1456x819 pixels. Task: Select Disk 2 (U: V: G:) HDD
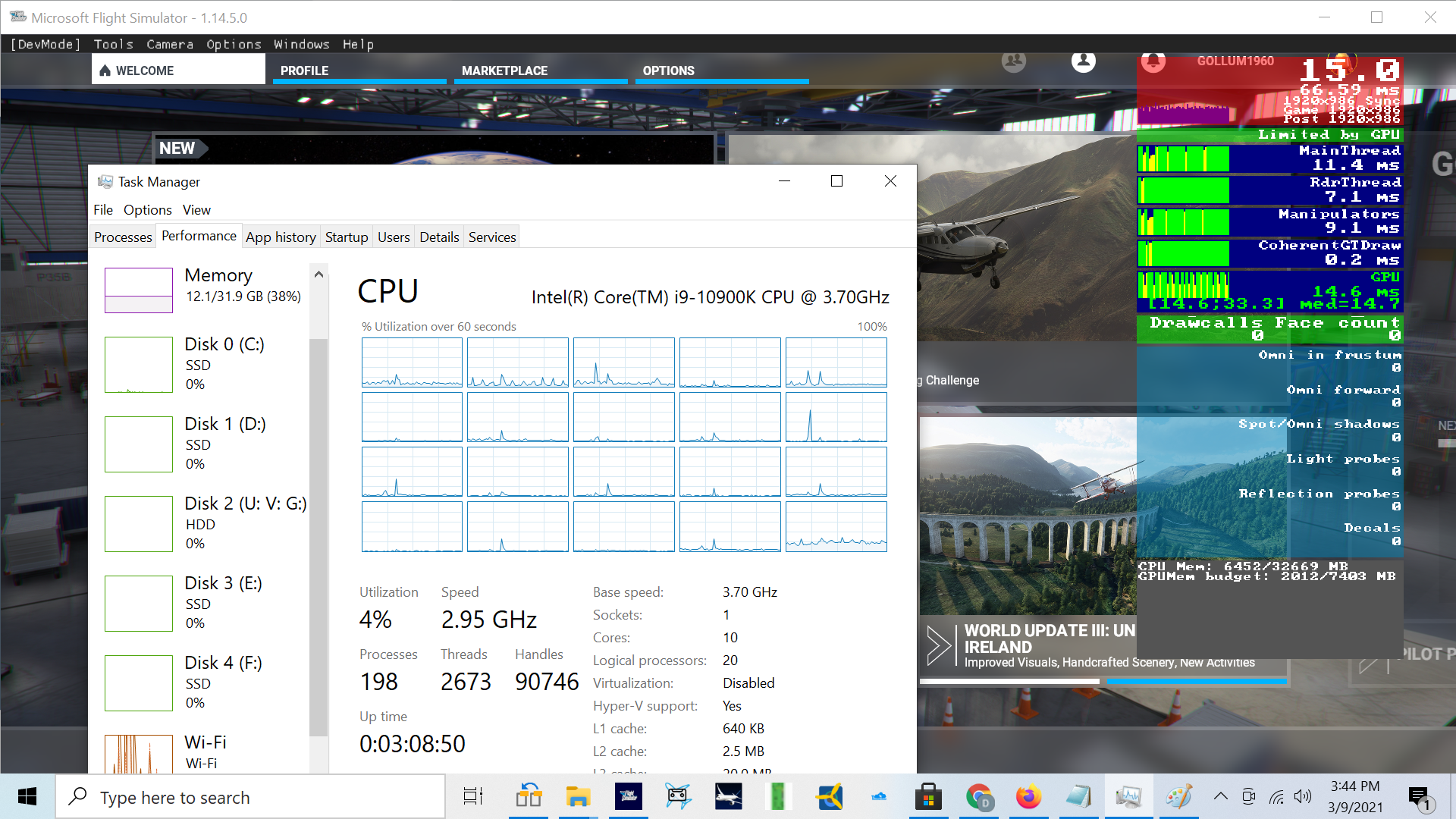click(205, 523)
